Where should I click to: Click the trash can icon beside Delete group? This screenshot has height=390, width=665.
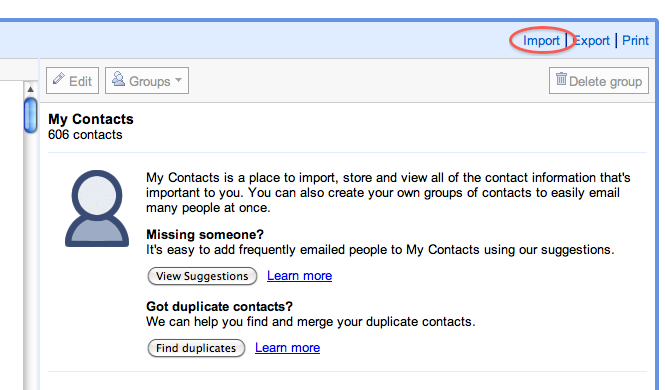tap(561, 78)
